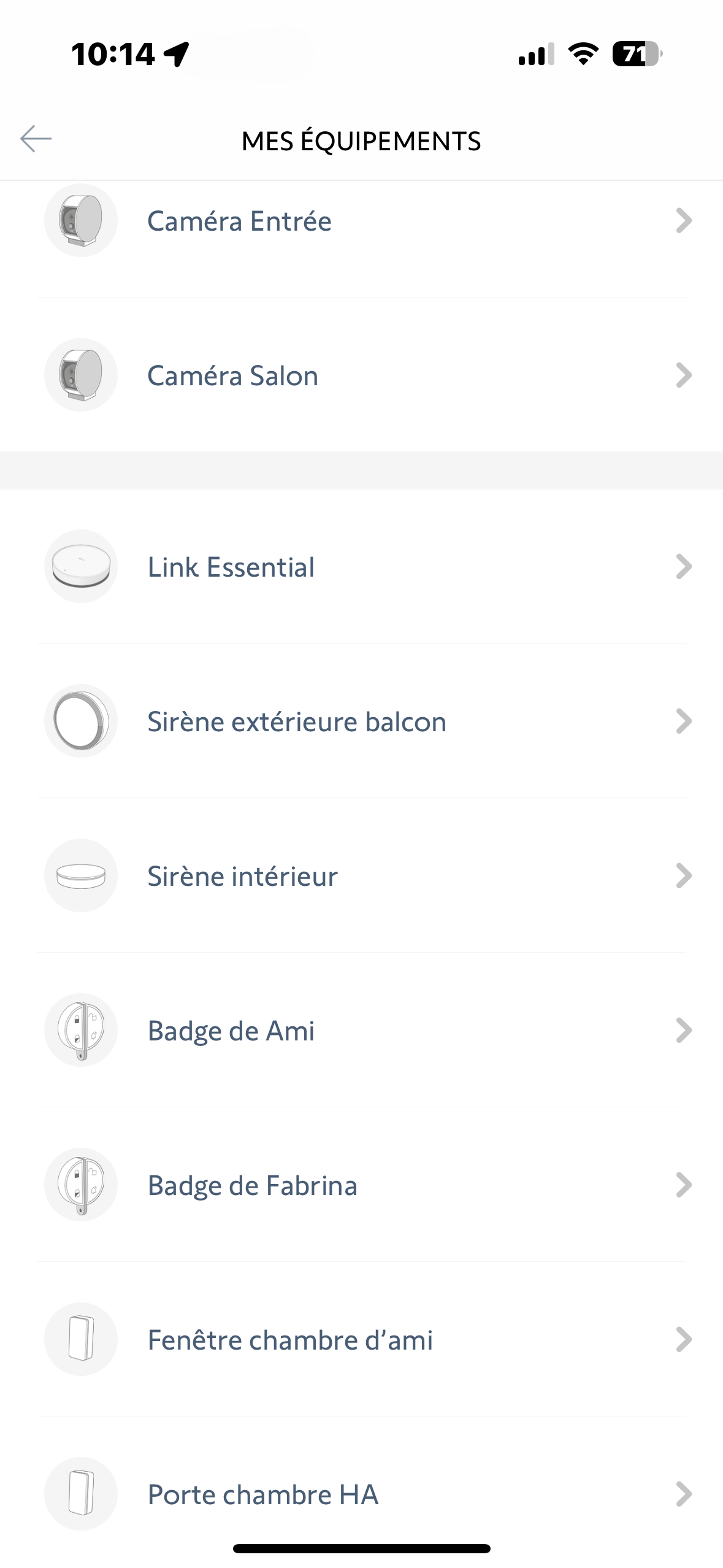Expand Caméra Entrée using its chevron
The image size is (723, 1568).
pyautogui.click(x=683, y=221)
